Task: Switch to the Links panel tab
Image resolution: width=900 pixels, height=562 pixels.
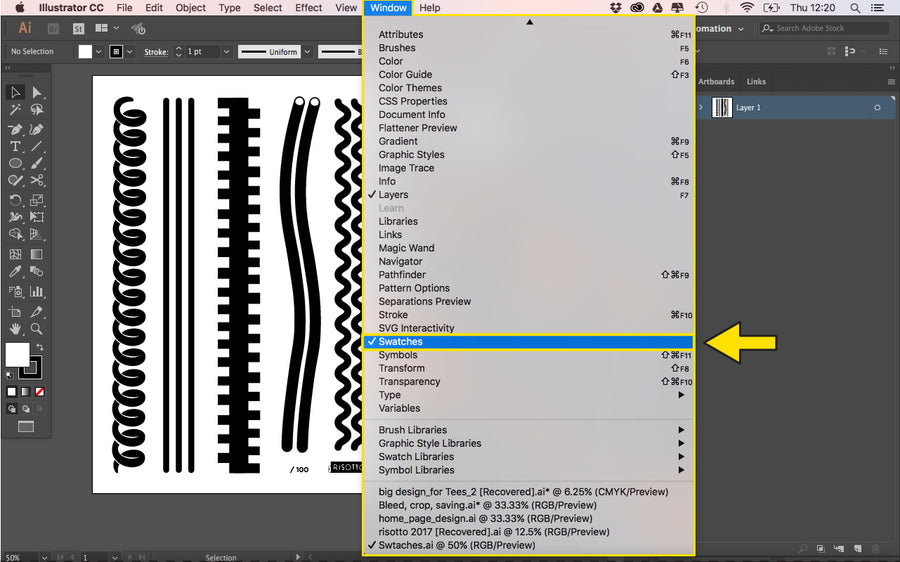Action: click(x=756, y=82)
